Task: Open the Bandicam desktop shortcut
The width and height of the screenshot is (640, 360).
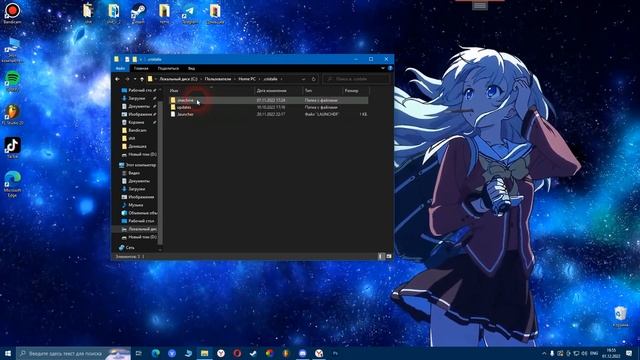Action: [x=12, y=13]
